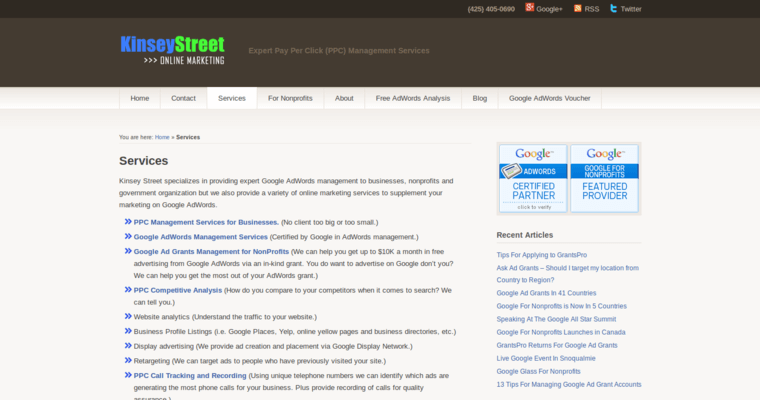Image resolution: width=760 pixels, height=400 pixels.
Task: Click the Google+ icon in top bar
Action: pos(530,8)
